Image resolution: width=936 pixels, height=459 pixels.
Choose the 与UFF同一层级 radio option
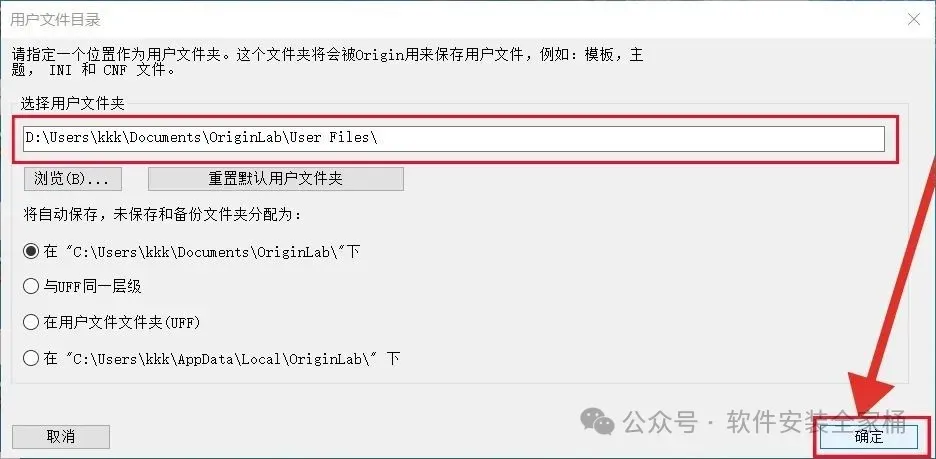pos(30,287)
